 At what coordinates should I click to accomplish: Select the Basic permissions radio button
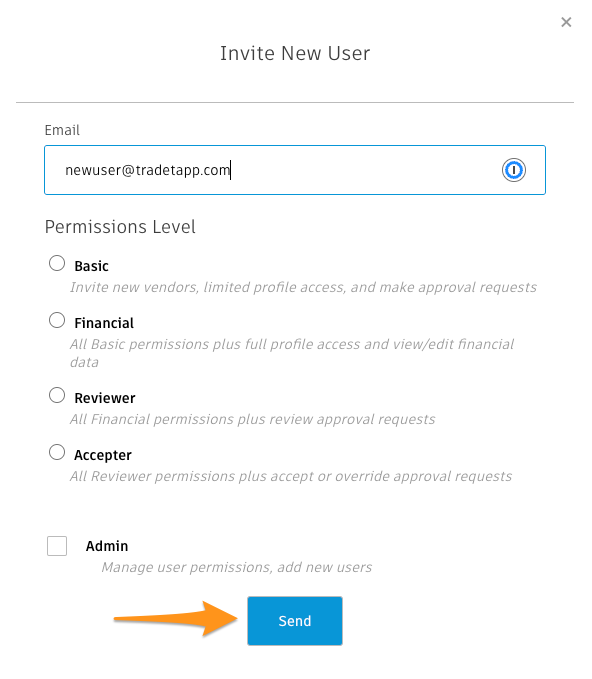(x=57, y=263)
